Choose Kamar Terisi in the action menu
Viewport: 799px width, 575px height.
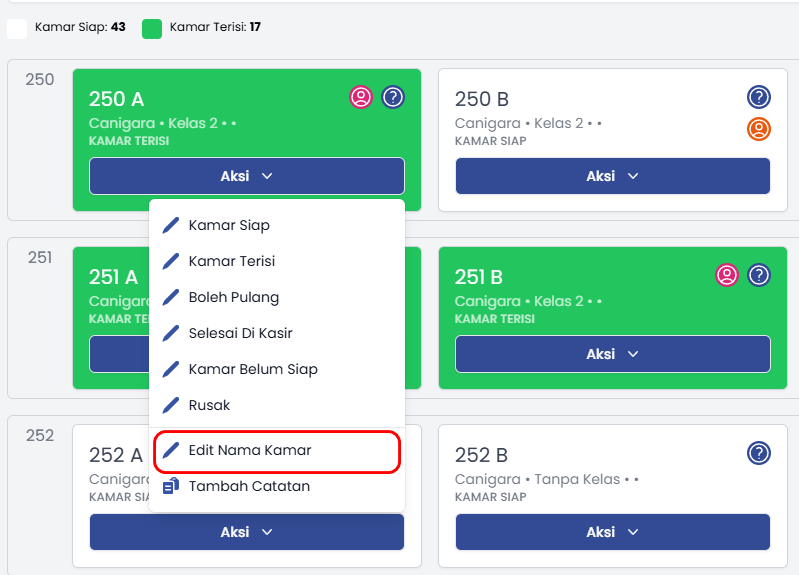(231, 261)
